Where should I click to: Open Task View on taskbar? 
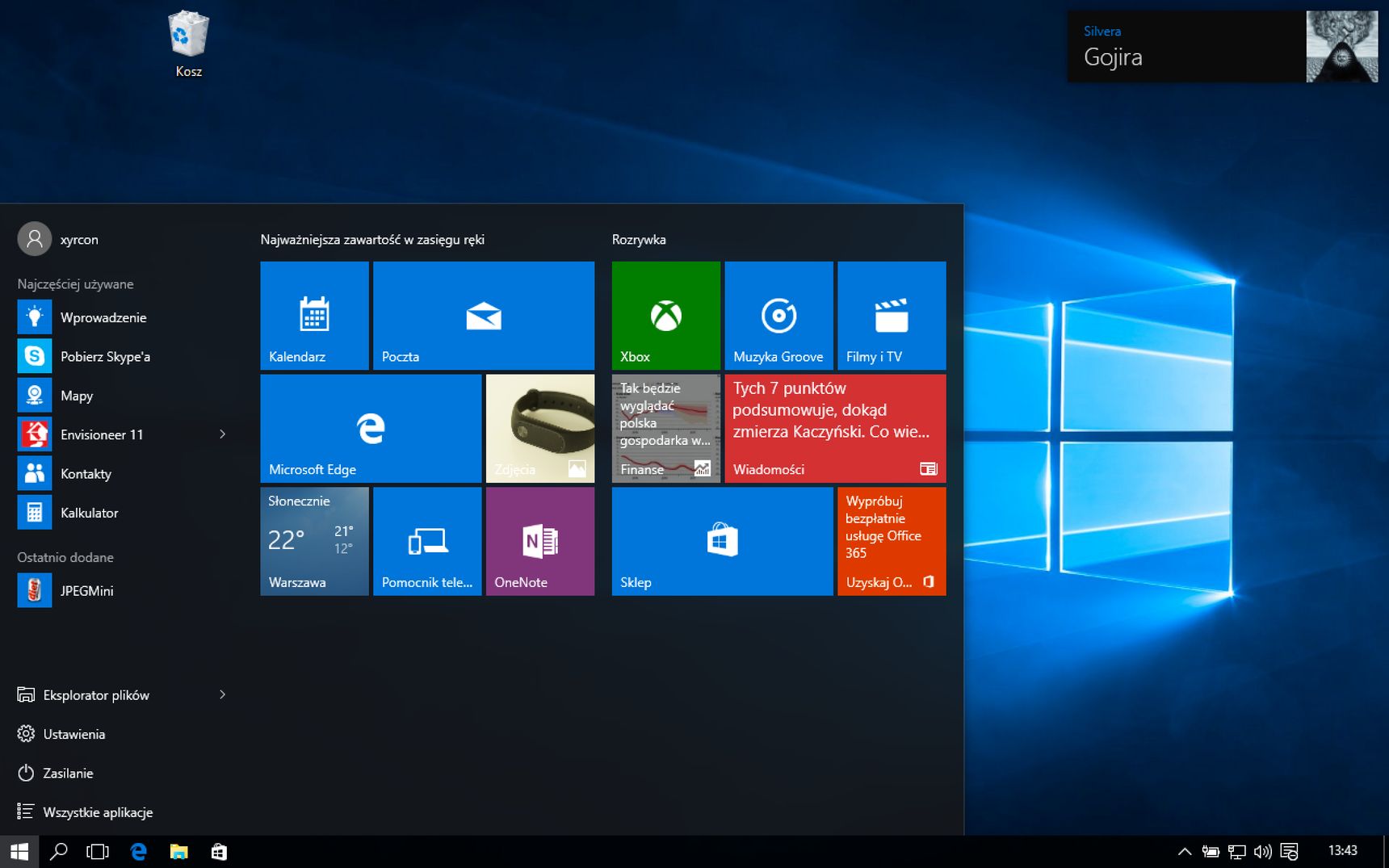pos(98,852)
